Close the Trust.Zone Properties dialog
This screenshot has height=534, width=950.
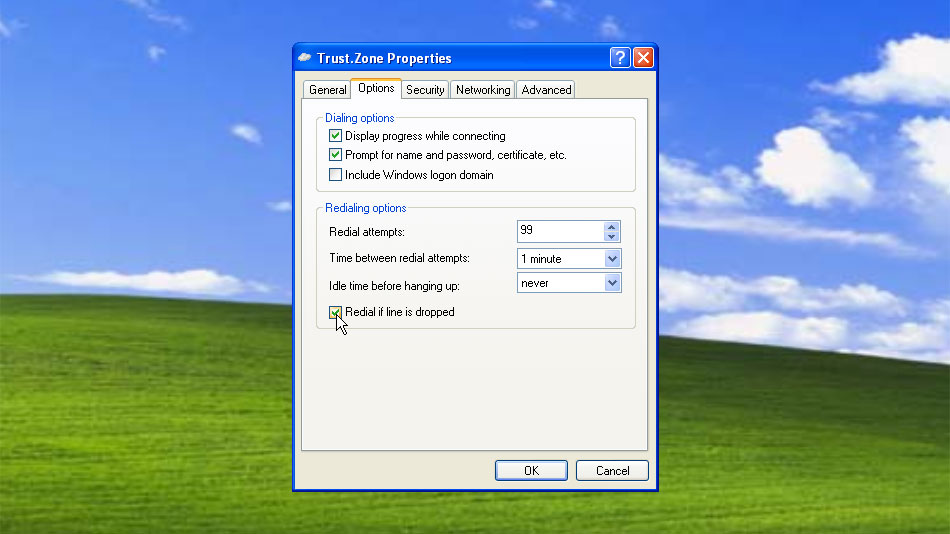click(643, 58)
